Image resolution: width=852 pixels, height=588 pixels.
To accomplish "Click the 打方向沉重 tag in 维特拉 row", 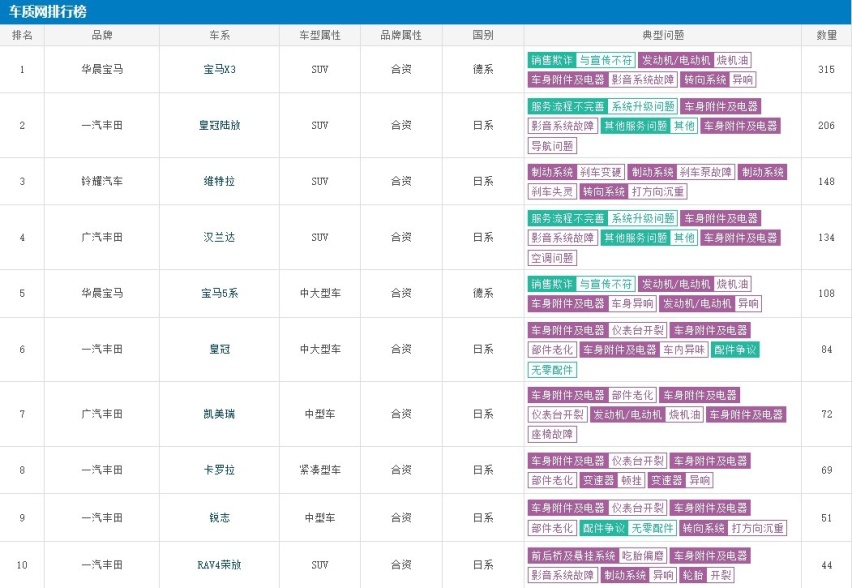I will (x=657, y=191).
